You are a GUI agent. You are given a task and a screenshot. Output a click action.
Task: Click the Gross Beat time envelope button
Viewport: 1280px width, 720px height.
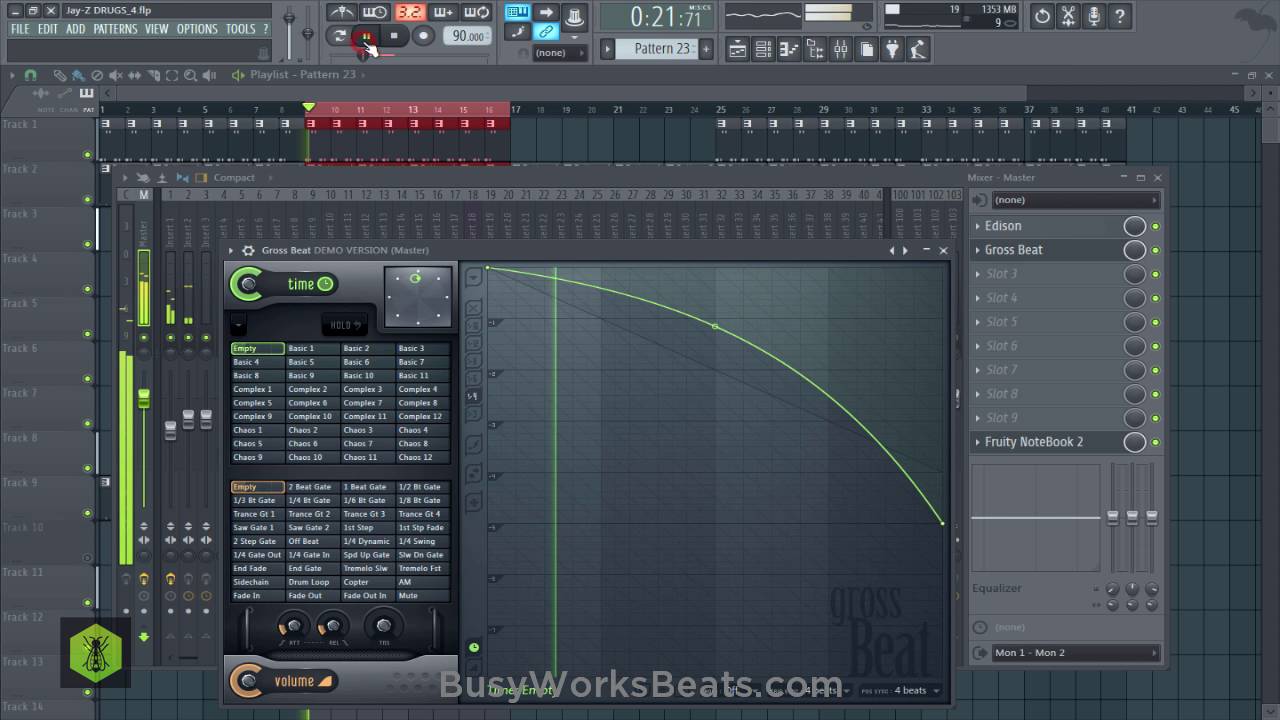pos(283,285)
